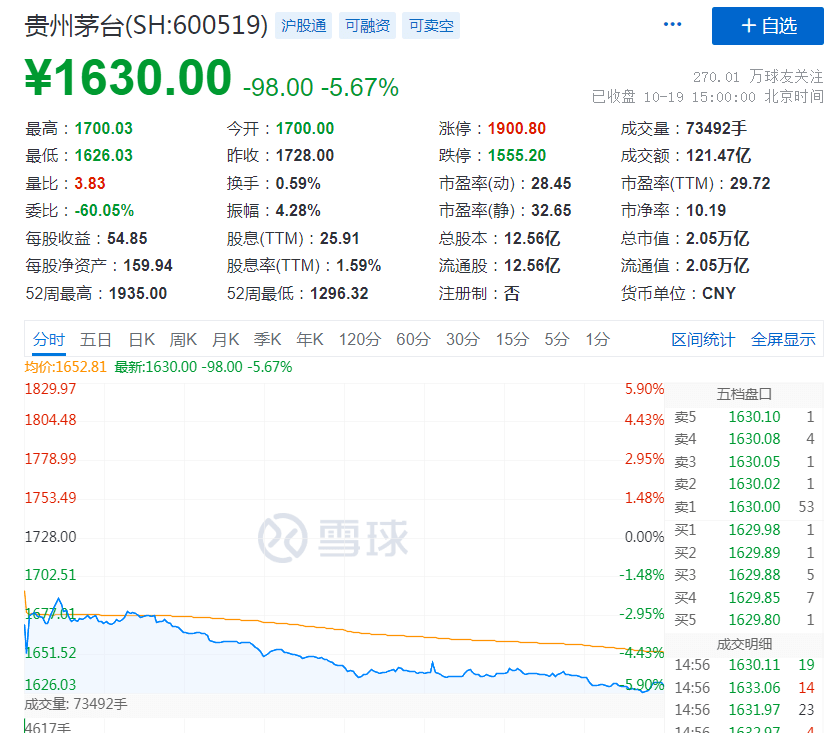The width and height of the screenshot is (836, 733).
Task: Select the 五日 chart tab
Action: pyautogui.click(x=96, y=340)
